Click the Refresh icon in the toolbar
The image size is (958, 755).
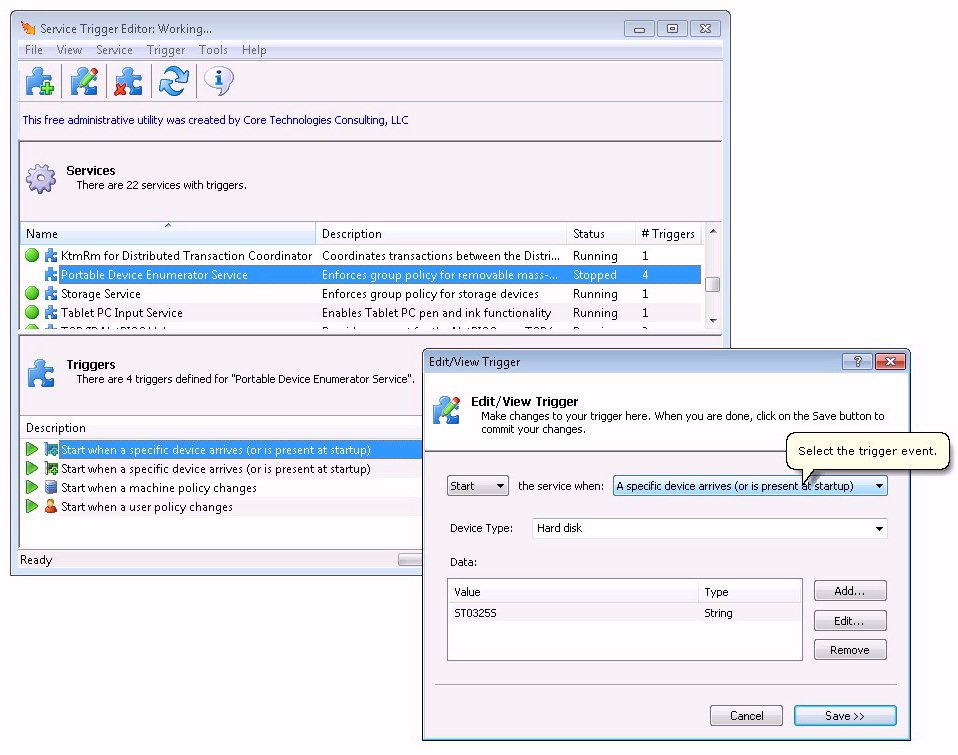coord(173,81)
